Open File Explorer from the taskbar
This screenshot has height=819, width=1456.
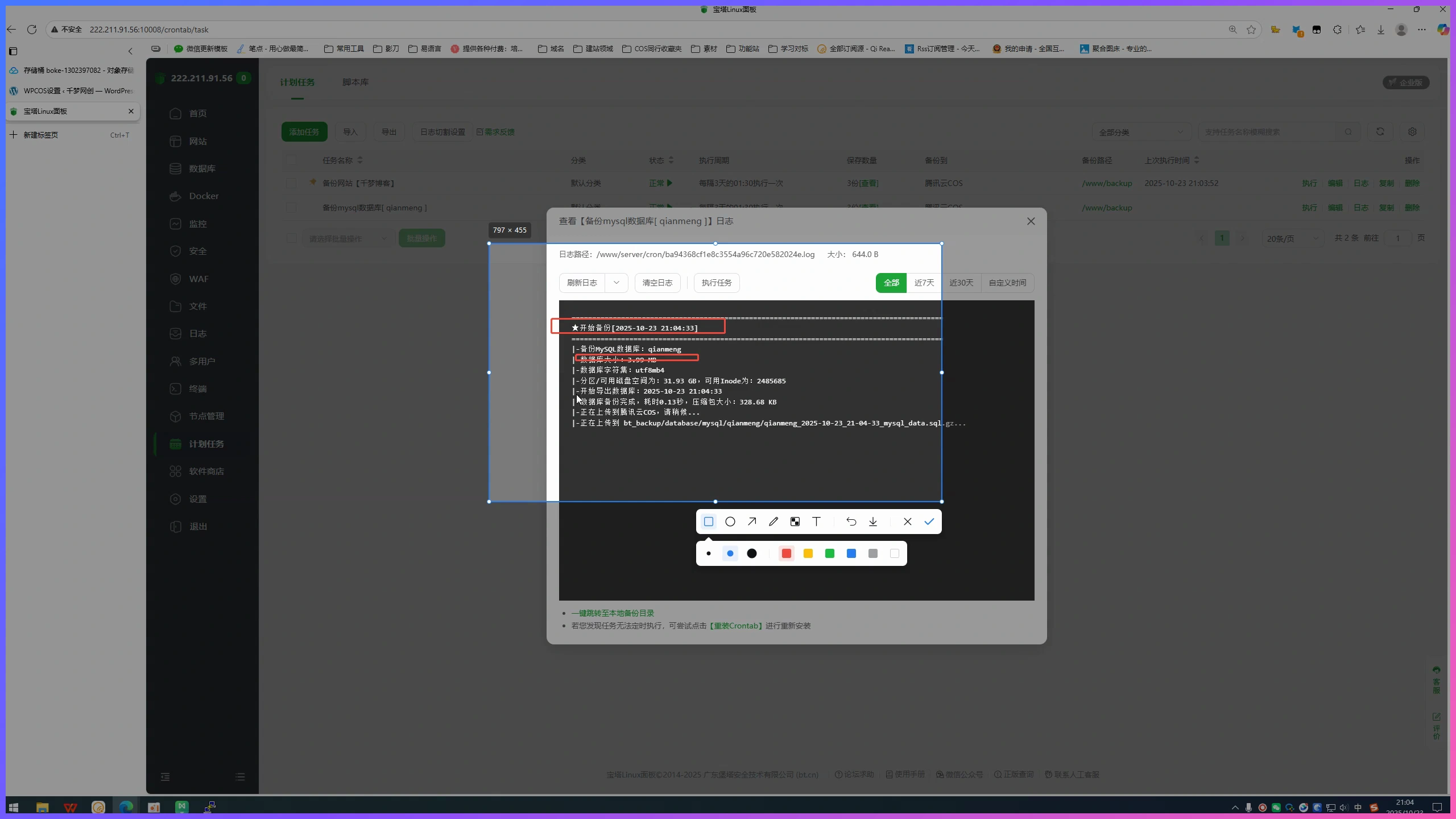coord(42,807)
